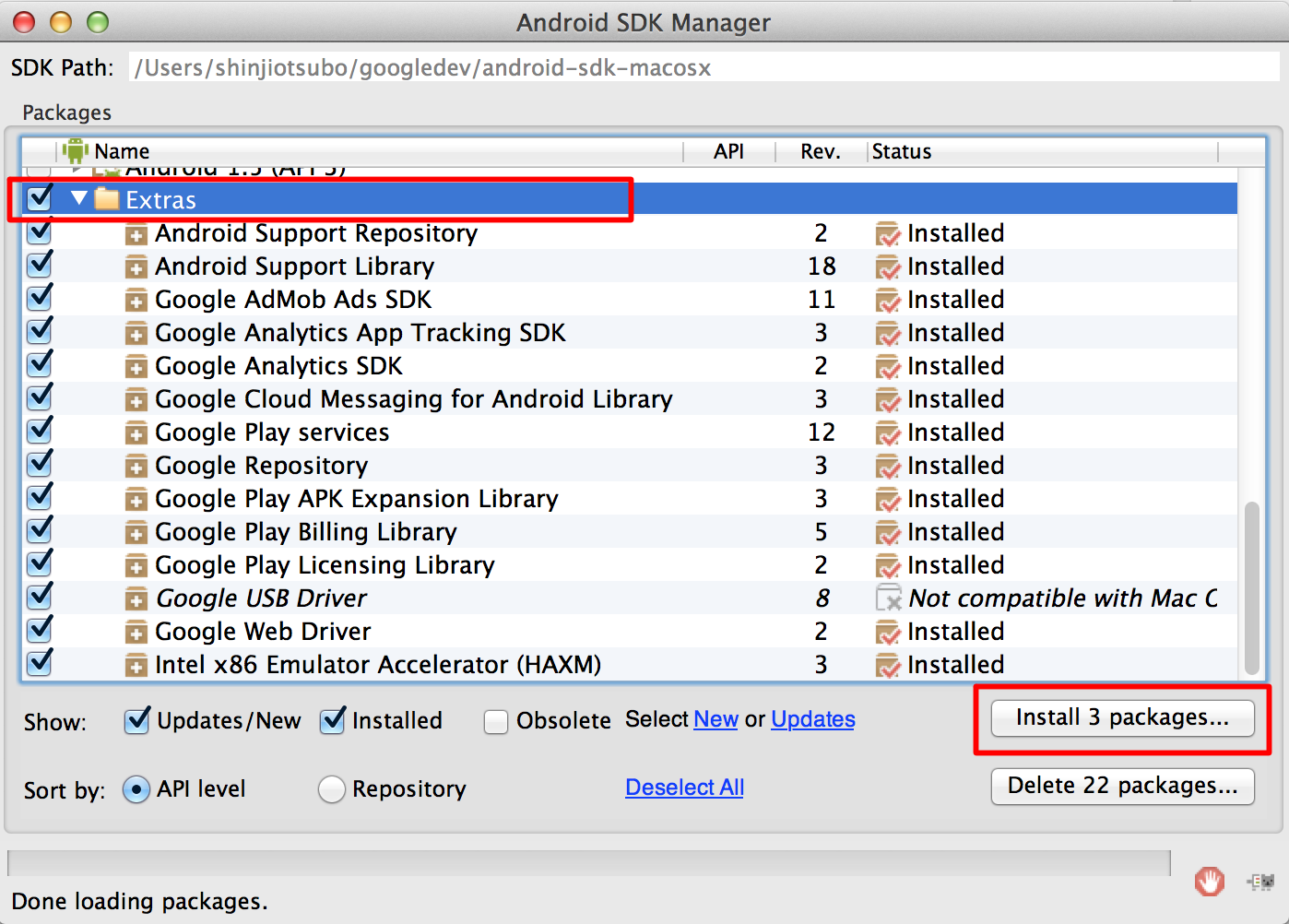Screen dimensions: 1289x924
Task: Click the New link to select new packages
Action: [x=716, y=719]
